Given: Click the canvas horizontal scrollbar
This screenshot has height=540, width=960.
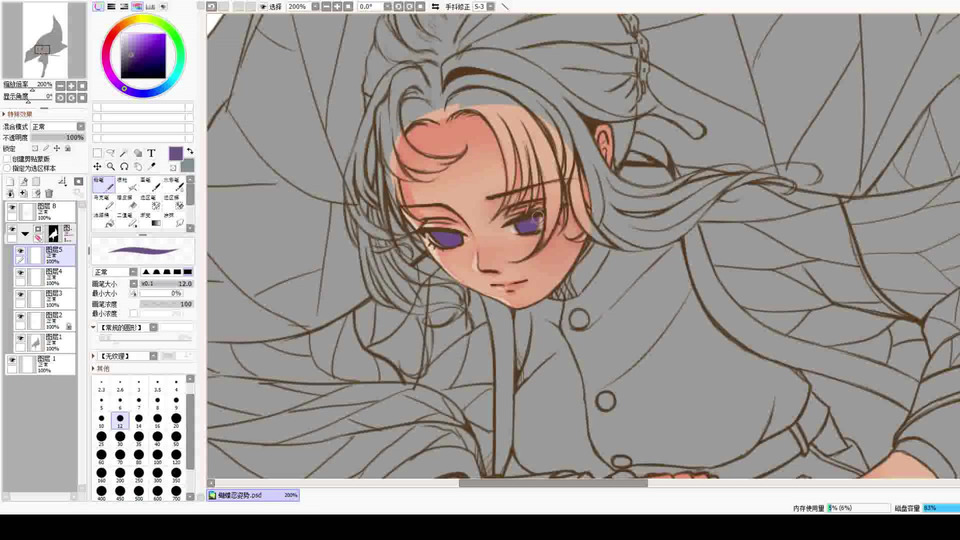Looking at the screenshot, I should click(553, 483).
